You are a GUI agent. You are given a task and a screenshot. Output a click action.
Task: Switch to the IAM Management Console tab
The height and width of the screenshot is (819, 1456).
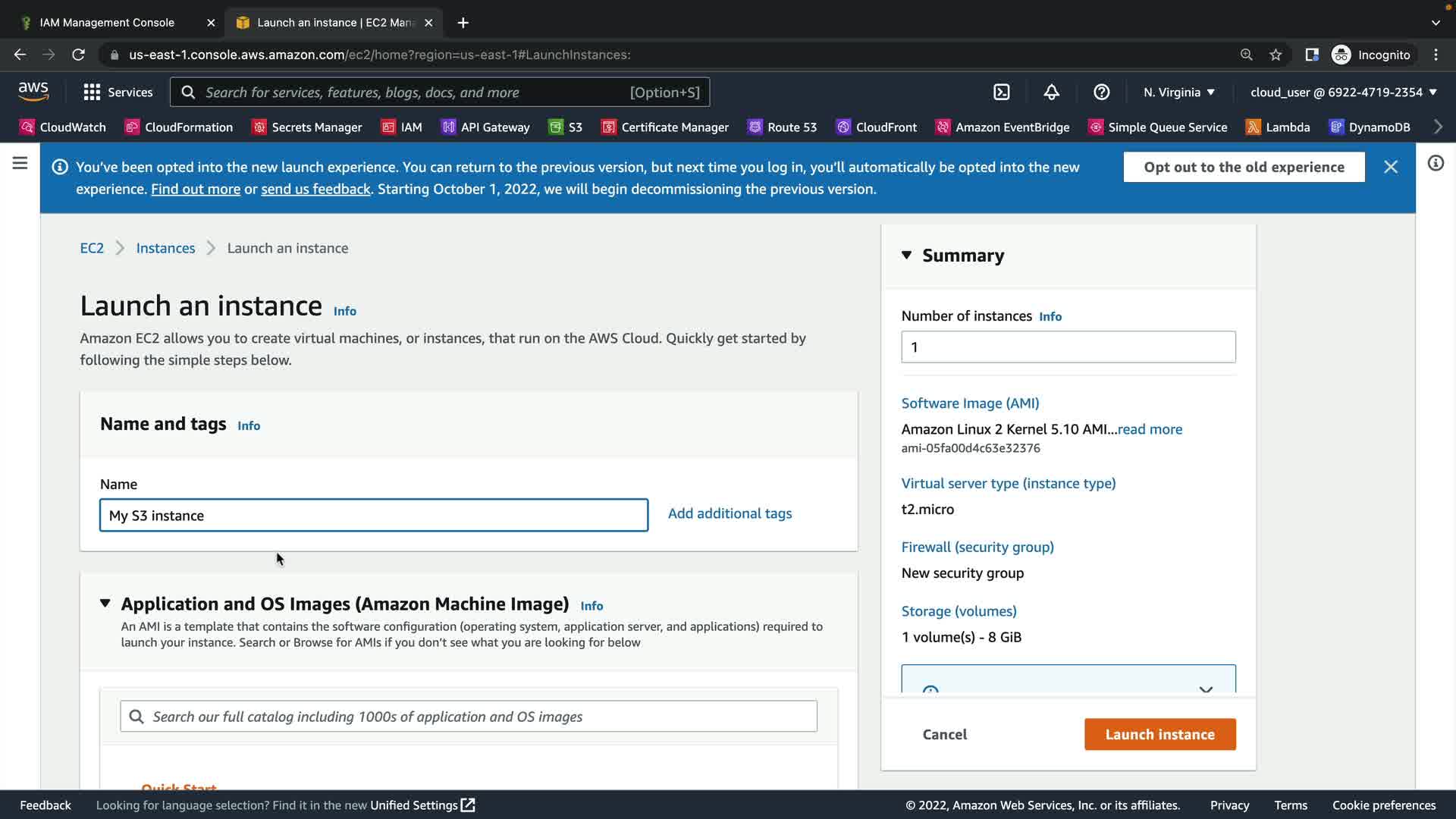pyautogui.click(x=107, y=23)
